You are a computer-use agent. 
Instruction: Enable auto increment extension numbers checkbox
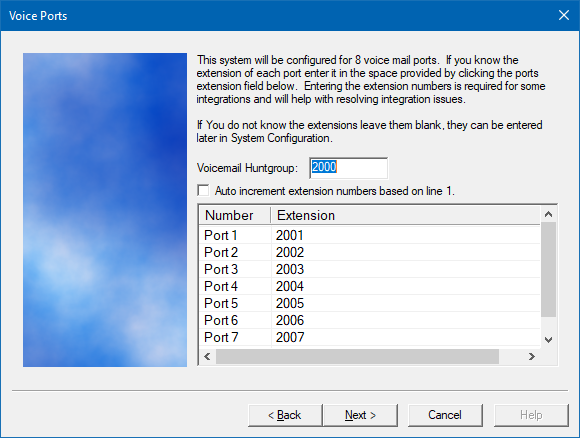[x=203, y=191]
